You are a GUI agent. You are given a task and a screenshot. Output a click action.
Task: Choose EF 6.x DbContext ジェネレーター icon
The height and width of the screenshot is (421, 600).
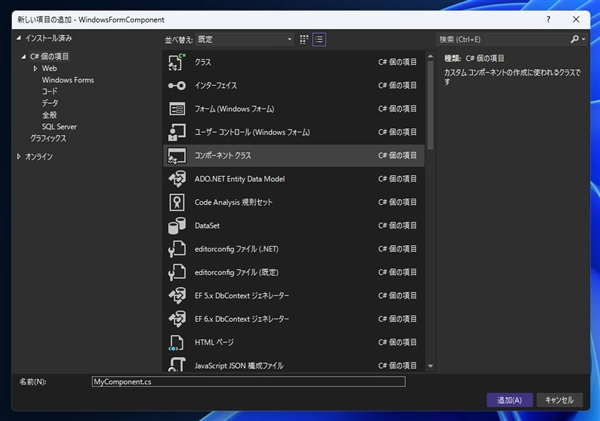click(177, 319)
